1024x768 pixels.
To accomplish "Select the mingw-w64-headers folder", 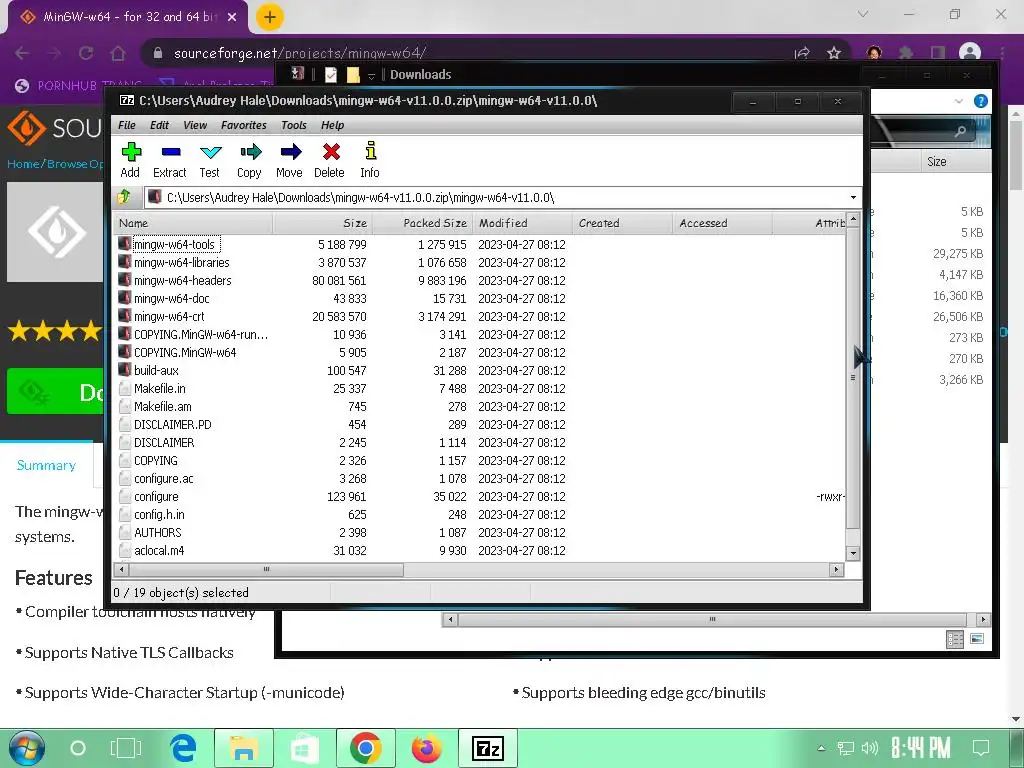I will pyautogui.click(x=182, y=280).
